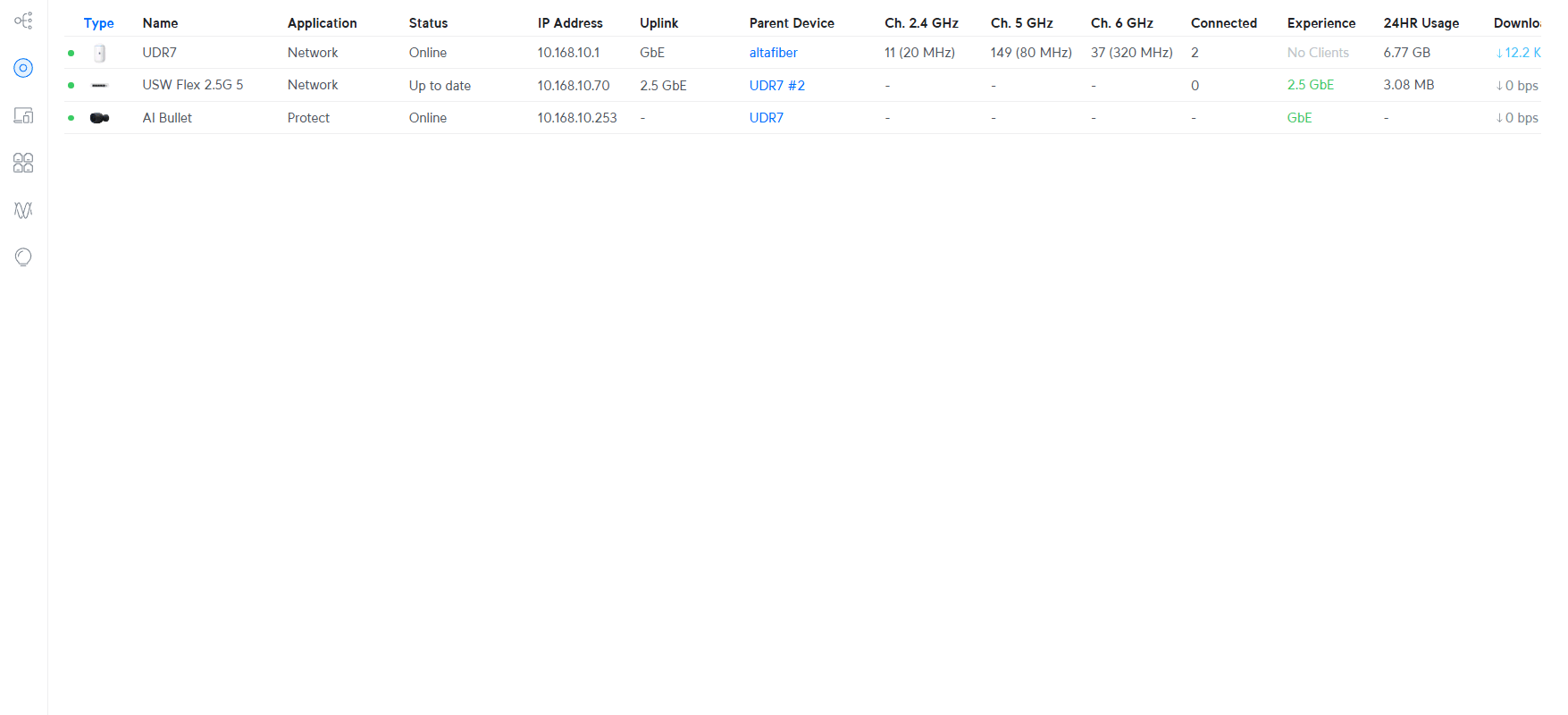Sort by the Experience column header
The height and width of the screenshot is (715, 1568).
tap(1321, 23)
